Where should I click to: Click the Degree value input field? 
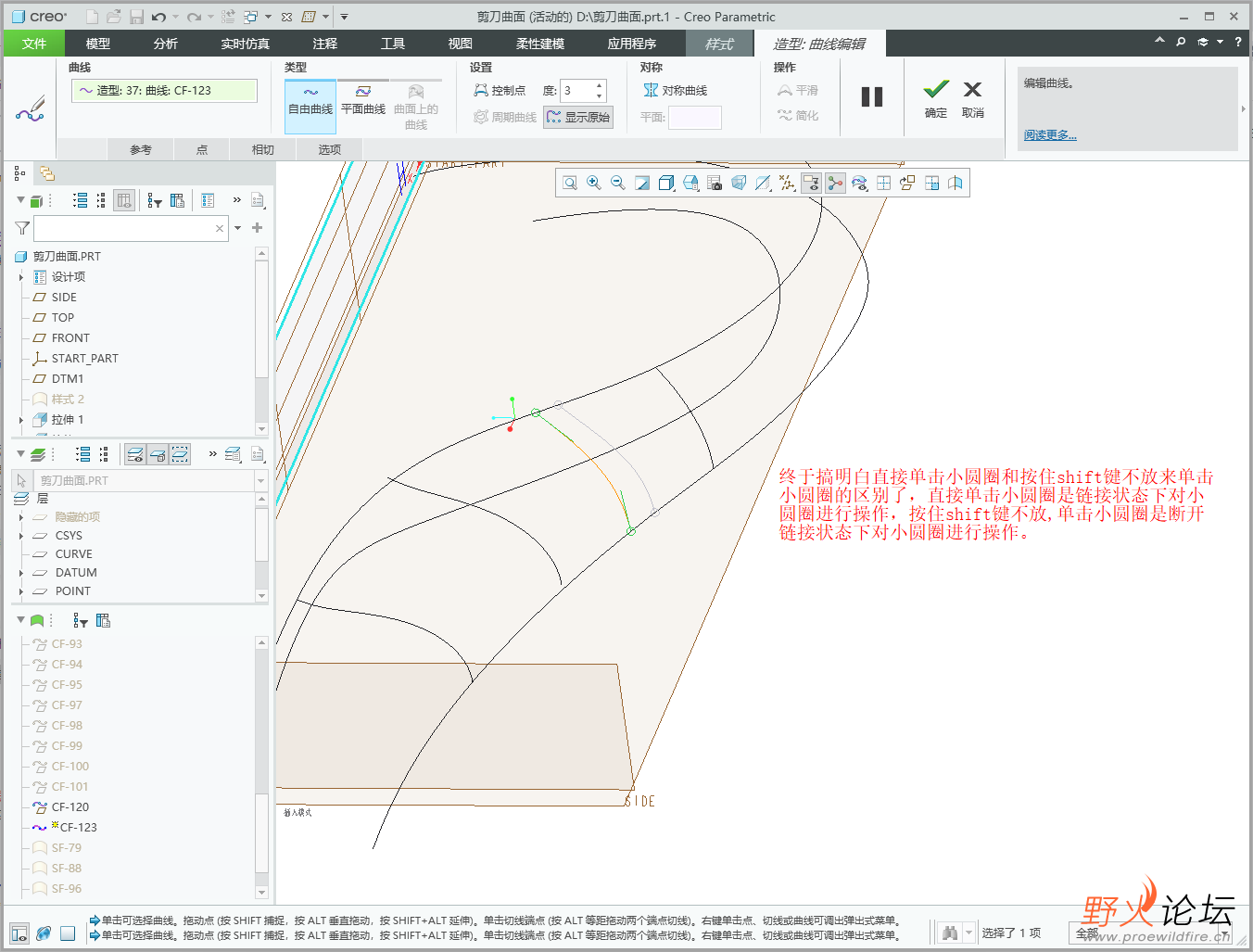coord(576,91)
